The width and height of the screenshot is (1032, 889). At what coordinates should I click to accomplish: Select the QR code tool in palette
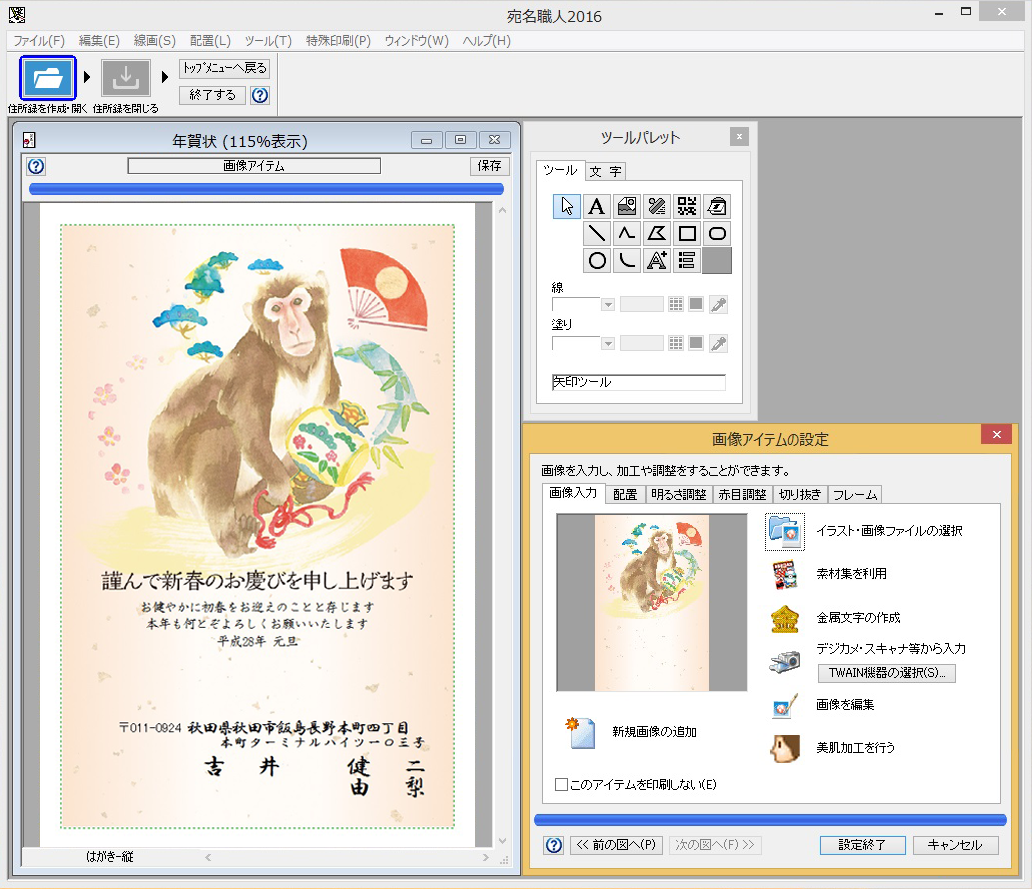click(x=687, y=207)
